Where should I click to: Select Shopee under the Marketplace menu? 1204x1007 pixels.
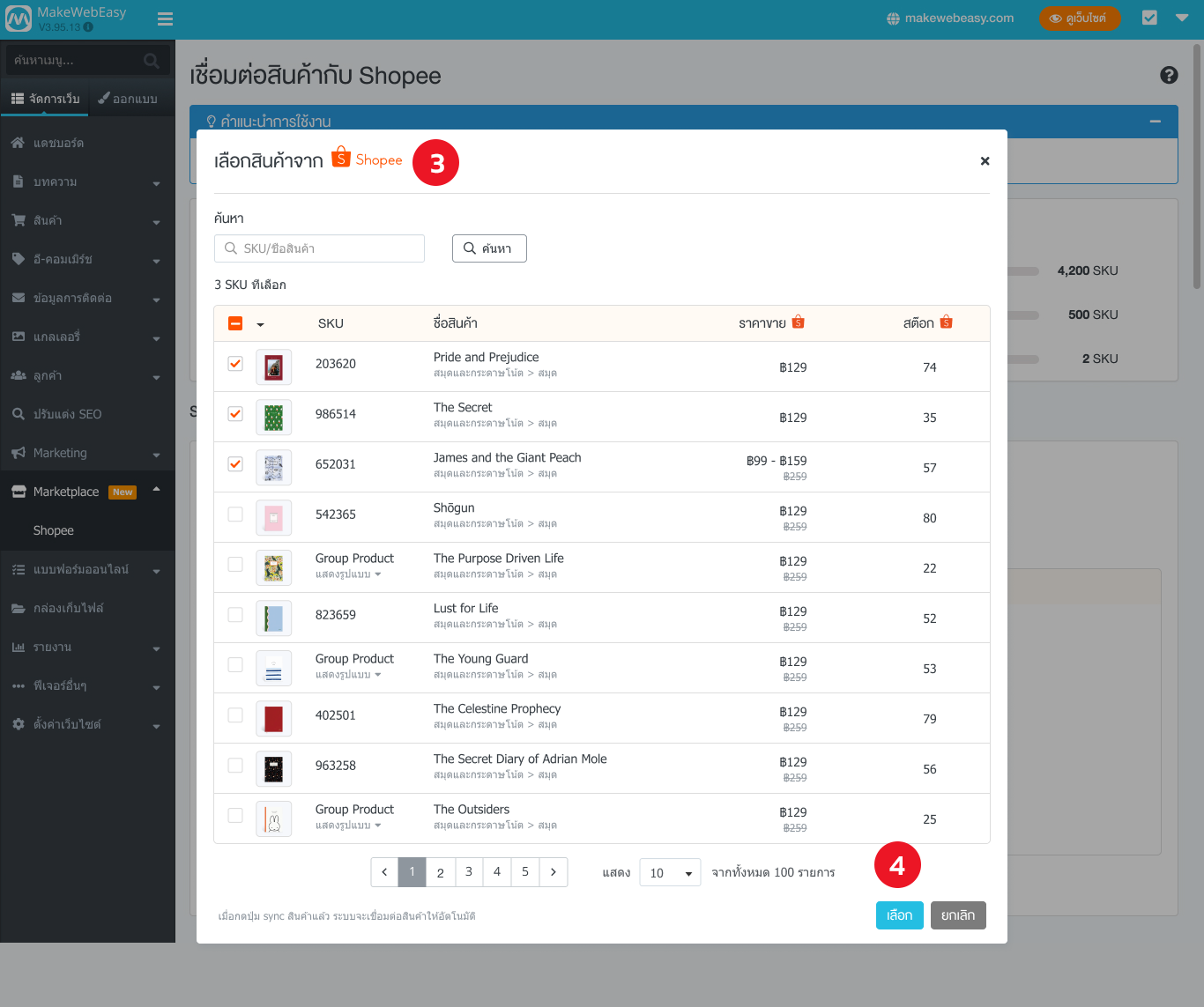(x=53, y=529)
